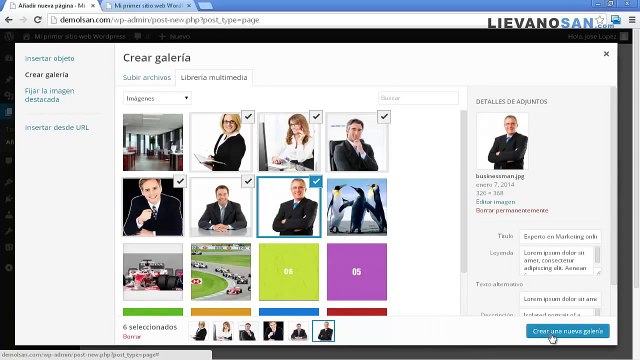The height and width of the screenshot is (360, 640).
Task: Click Borrar permanentemente link
Action: point(512,210)
